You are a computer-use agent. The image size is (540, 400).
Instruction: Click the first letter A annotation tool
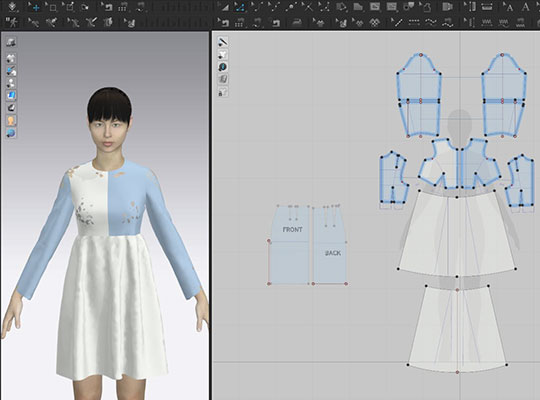pos(508,7)
